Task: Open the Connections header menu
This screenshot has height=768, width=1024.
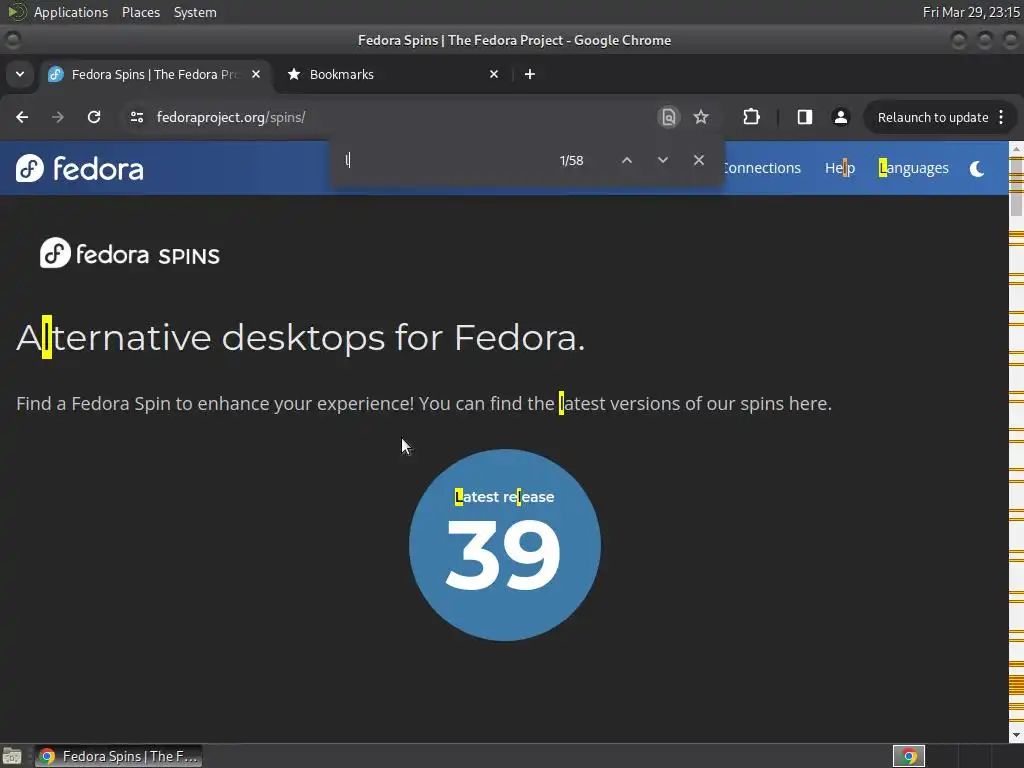Action: 762,168
